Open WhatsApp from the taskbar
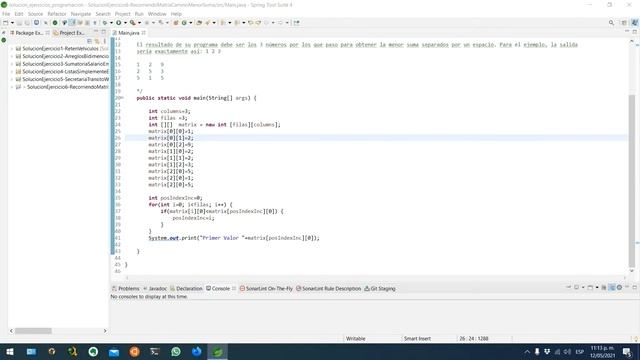Image resolution: width=640 pixels, height=360 pixels. coord(176,351)
